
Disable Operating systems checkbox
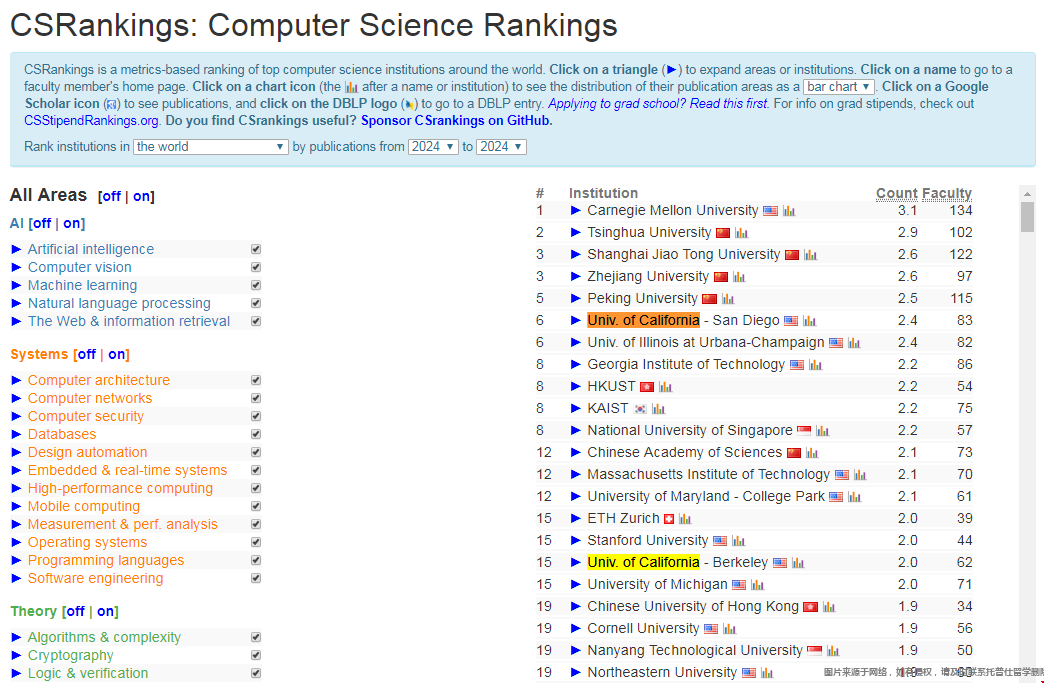tap(256, 542)
